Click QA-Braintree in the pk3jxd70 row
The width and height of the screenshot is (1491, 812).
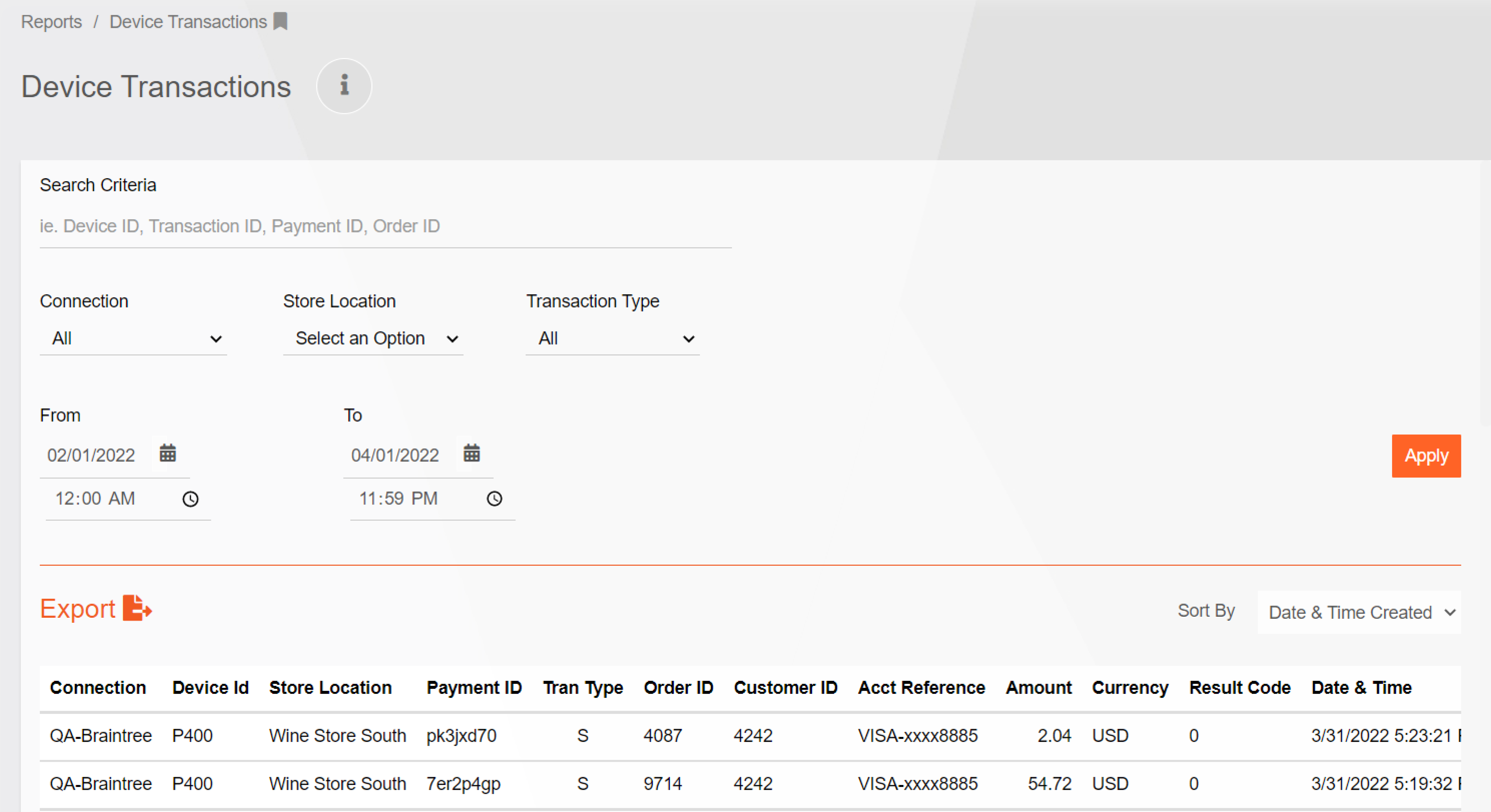[101, 736]
